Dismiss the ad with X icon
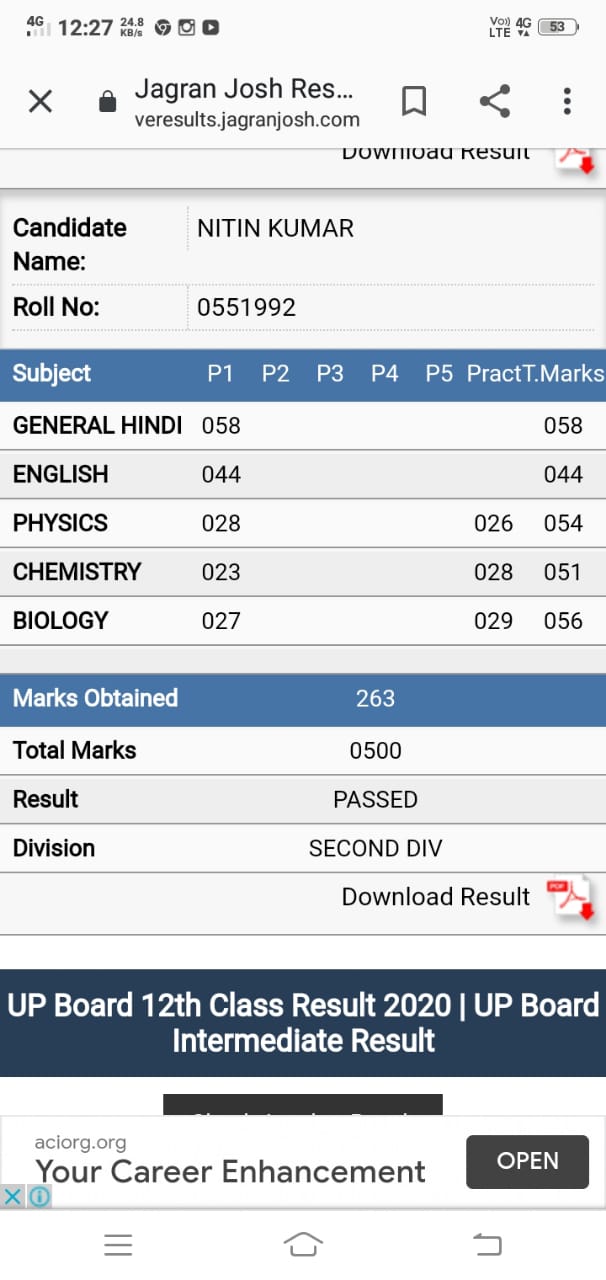This screenshot has width=606, height=1280. click(12, 1197)
